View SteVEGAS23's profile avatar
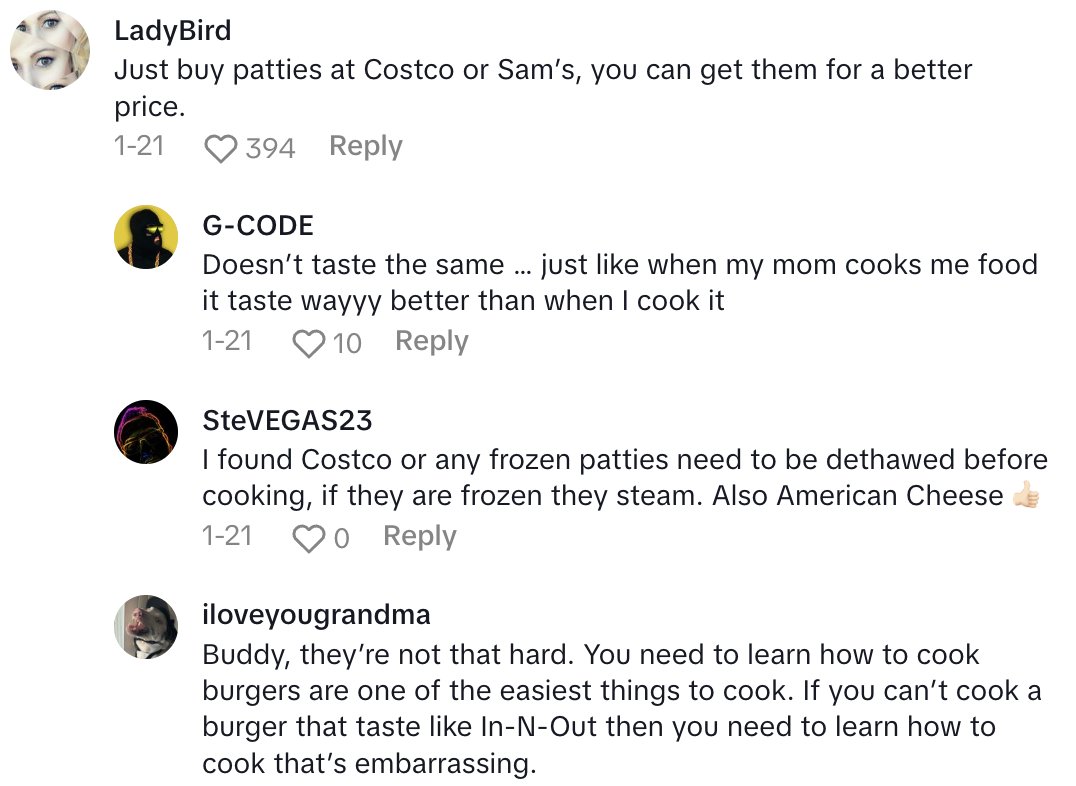This screenshot has width=1076, height=786. click(x=146, y=431)
